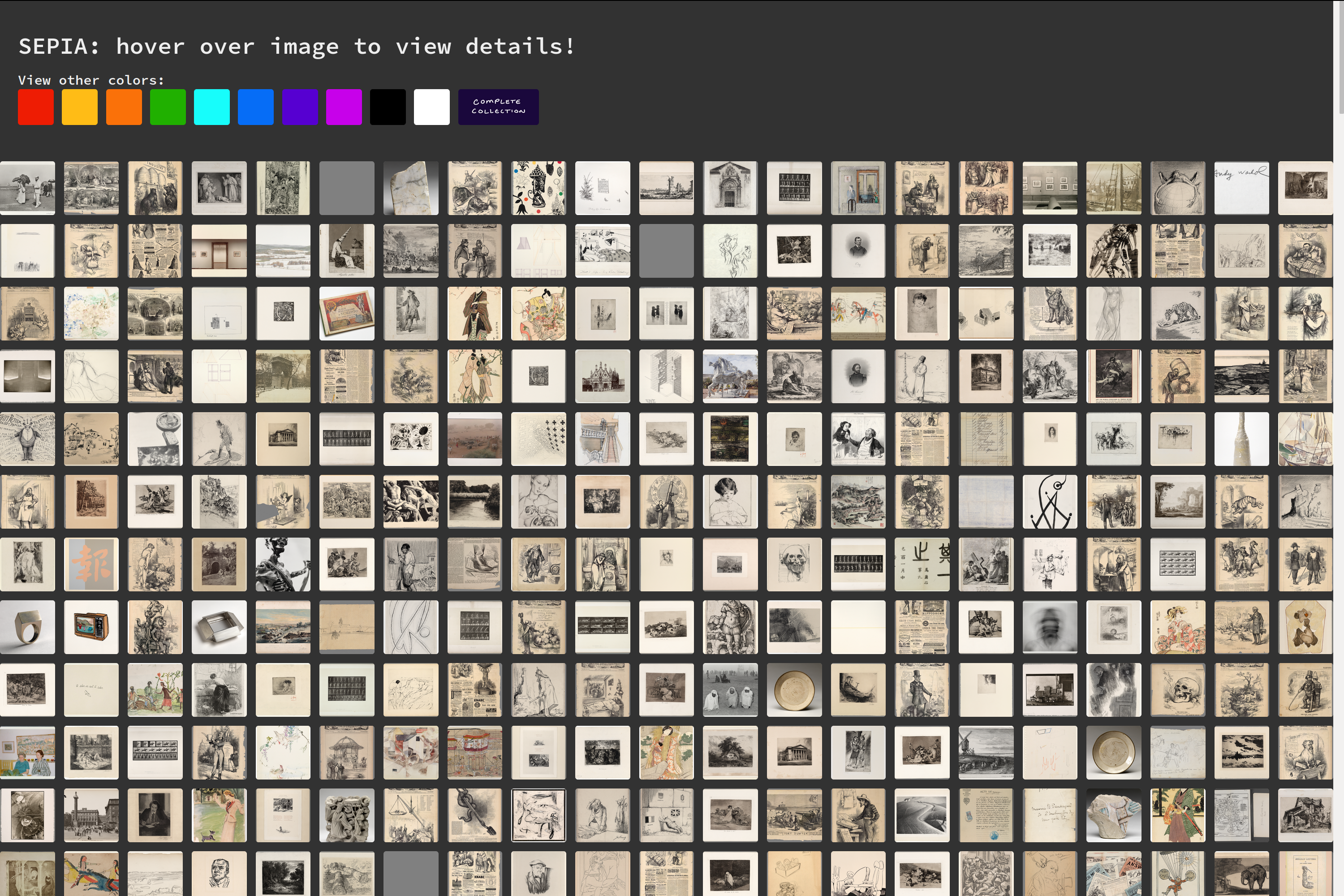Choose the green color swatch
The width and height of the screenshot is (1344, 896).
pyautogui.click(x=168, y=107)
